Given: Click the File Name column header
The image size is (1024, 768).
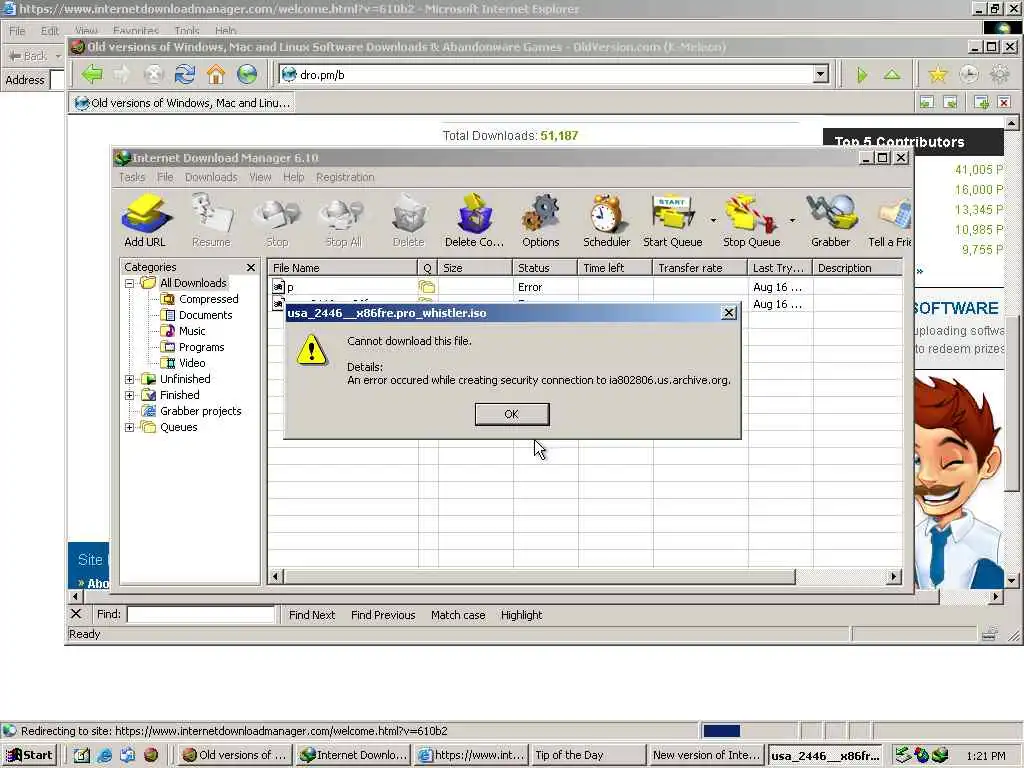Looking at the screenshot, I should point(343,268).
